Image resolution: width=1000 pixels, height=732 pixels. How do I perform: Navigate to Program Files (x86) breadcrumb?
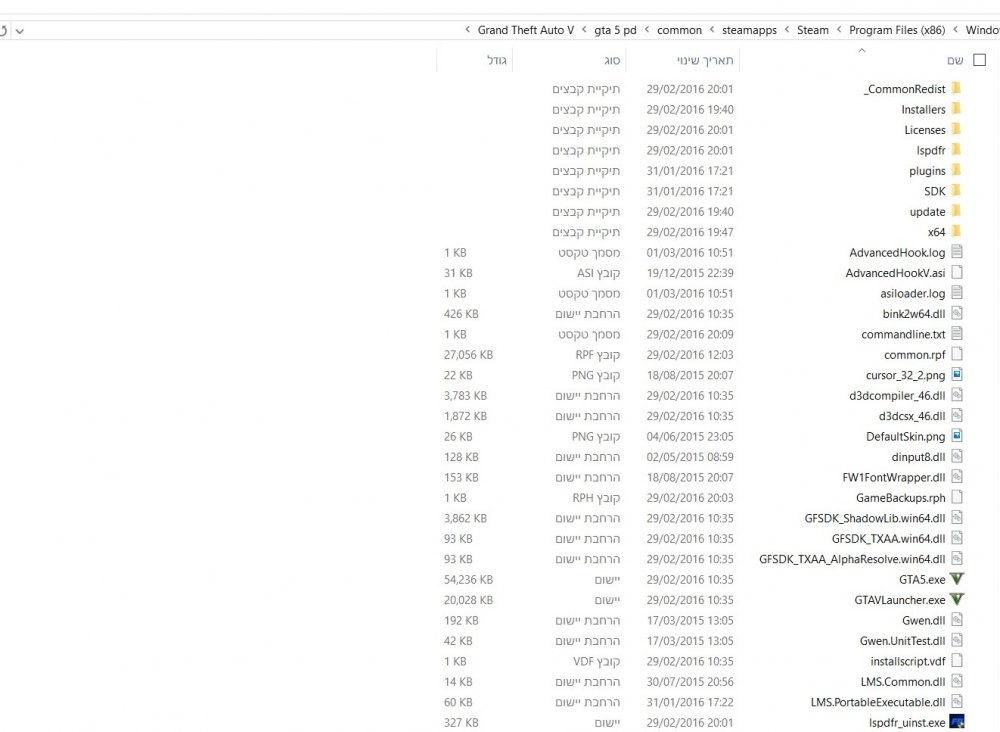[x=897, y=30]
